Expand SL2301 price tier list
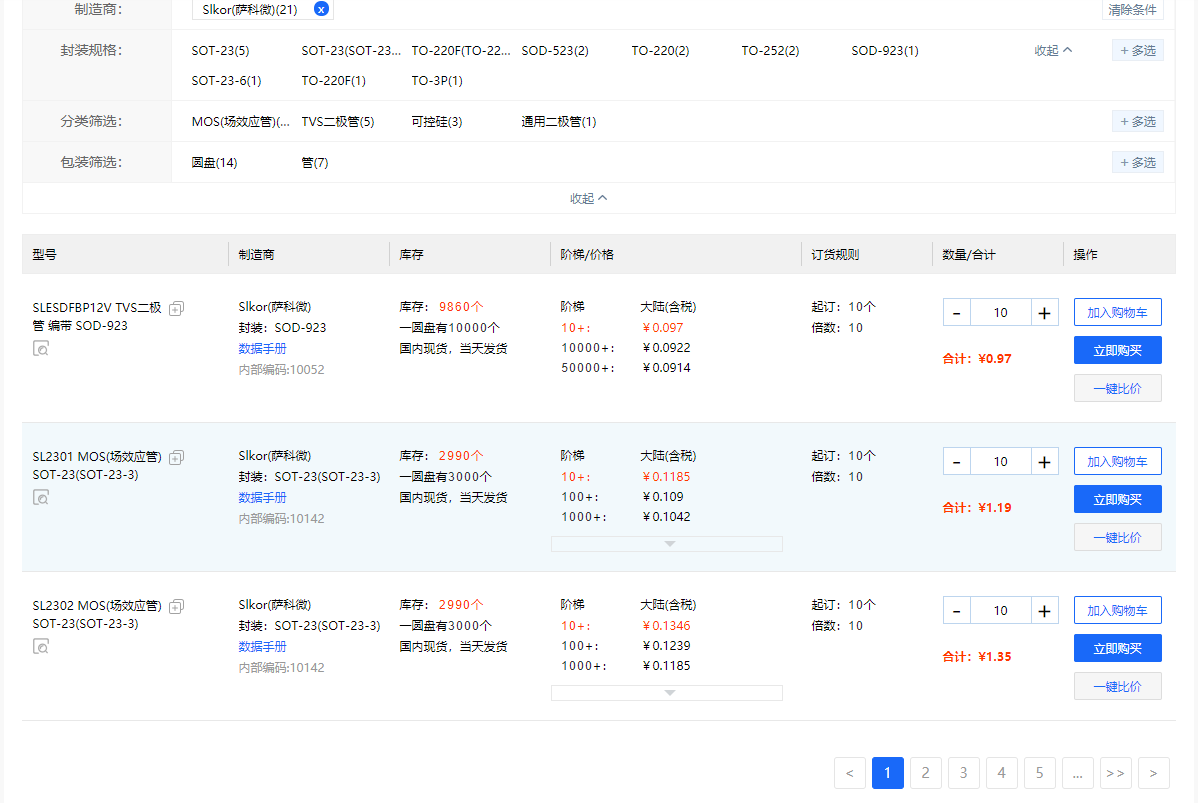The width and height of the screenshot is (1198, 803). (667, 544)
